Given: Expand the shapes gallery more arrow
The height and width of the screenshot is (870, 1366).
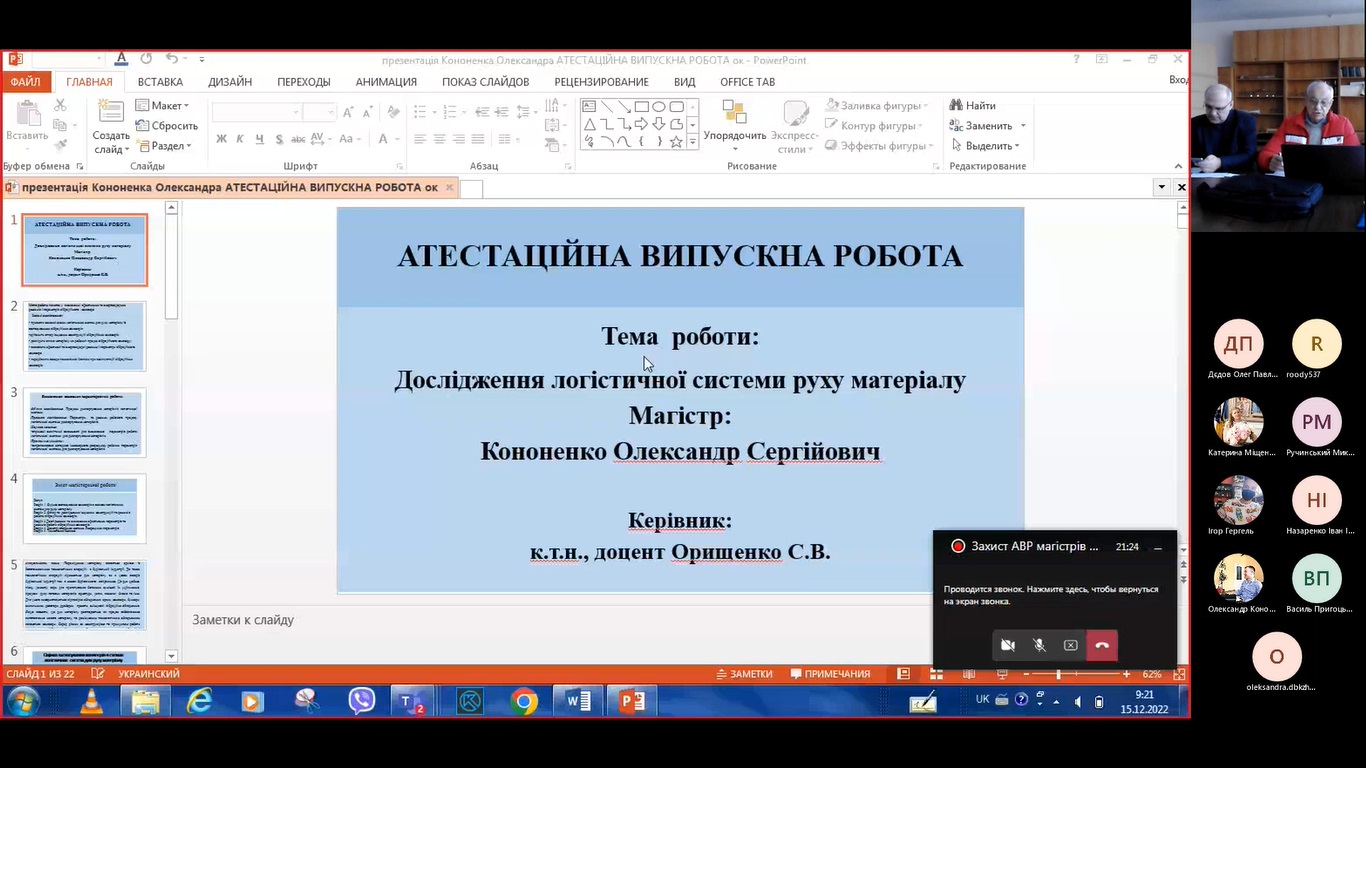Looking at the screenshot, I should (693, 143).
